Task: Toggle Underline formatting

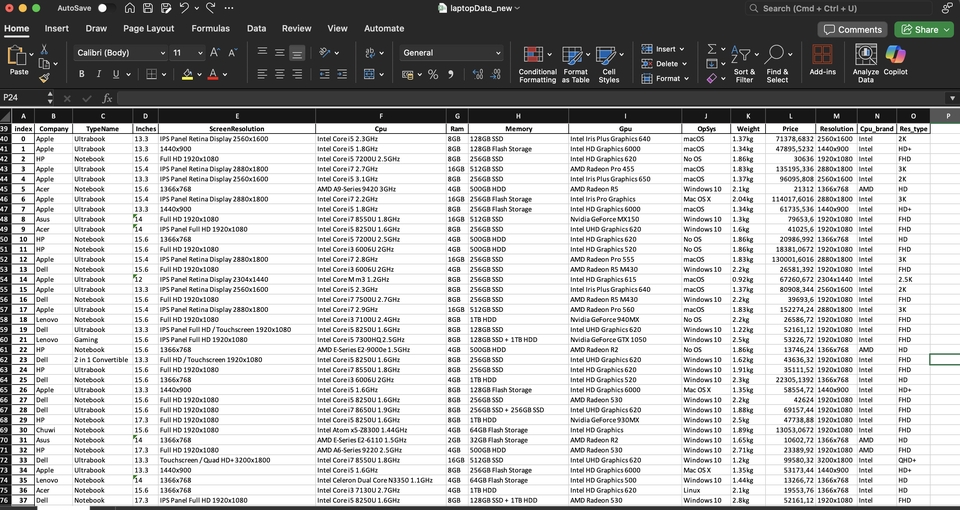Action: [115, 74]
